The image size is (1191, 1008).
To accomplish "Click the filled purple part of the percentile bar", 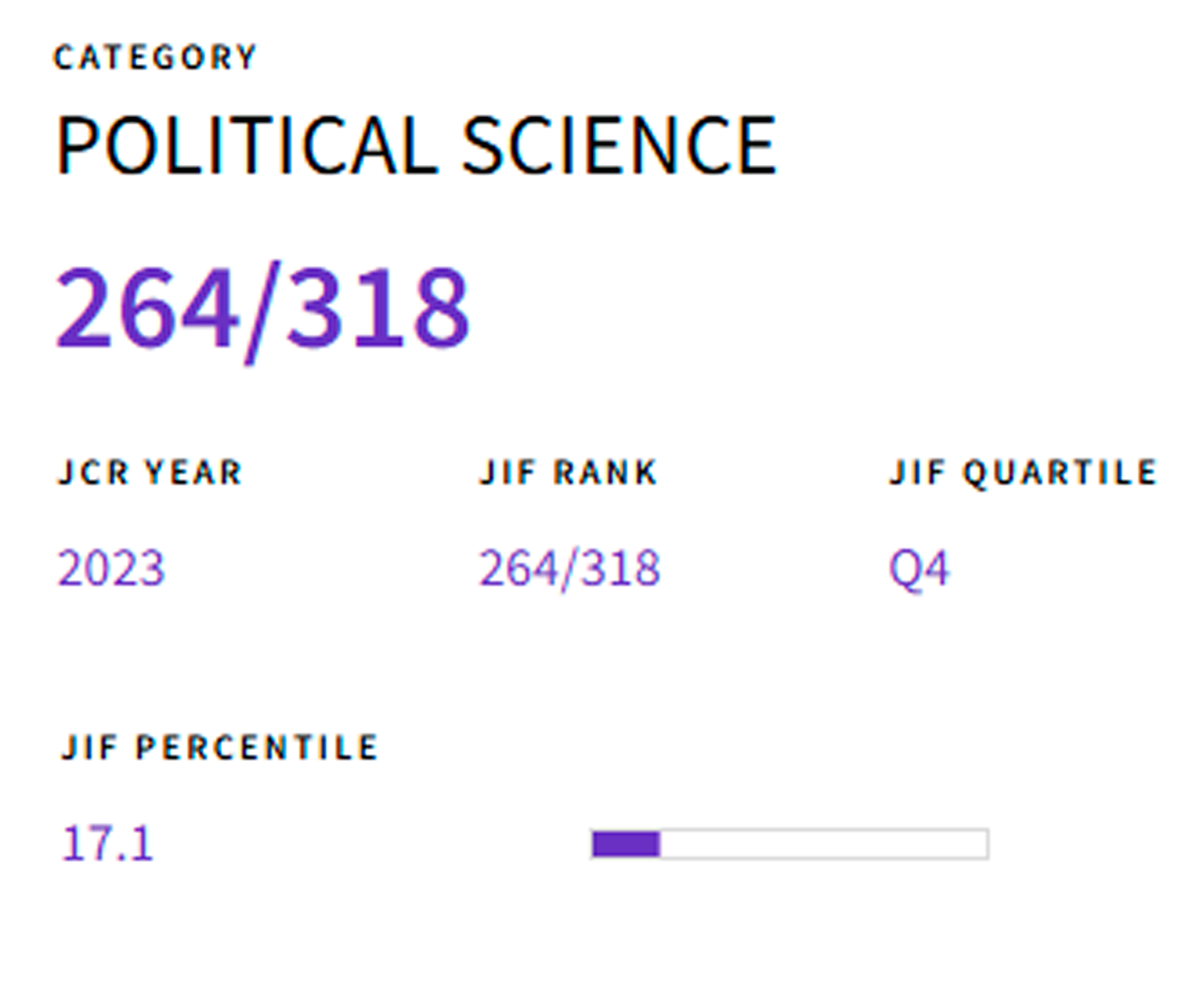I will pos(626,844).
